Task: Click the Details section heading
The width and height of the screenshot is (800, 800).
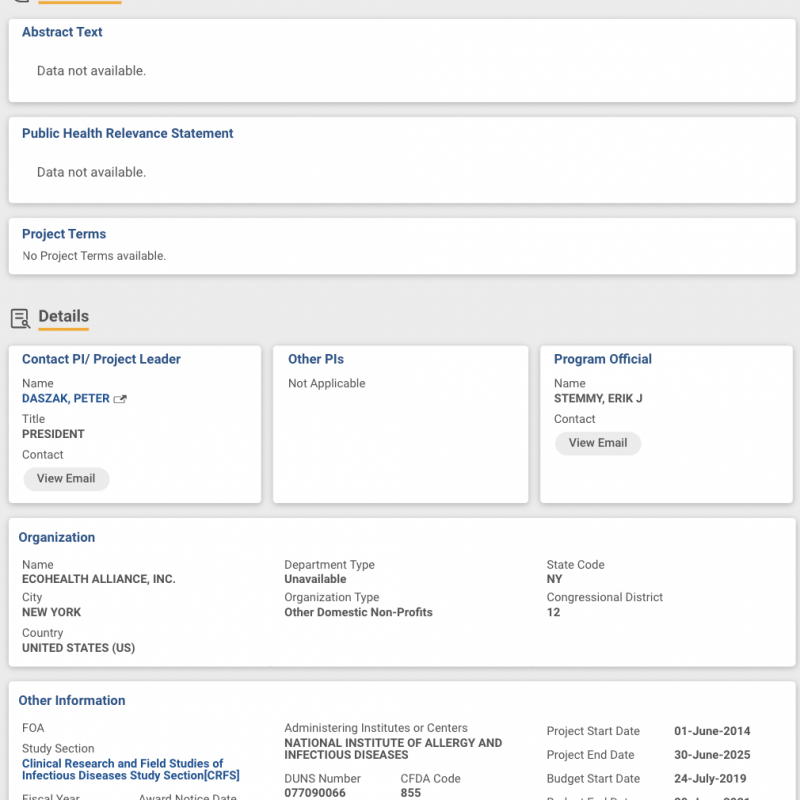Action: pos(63,317)
